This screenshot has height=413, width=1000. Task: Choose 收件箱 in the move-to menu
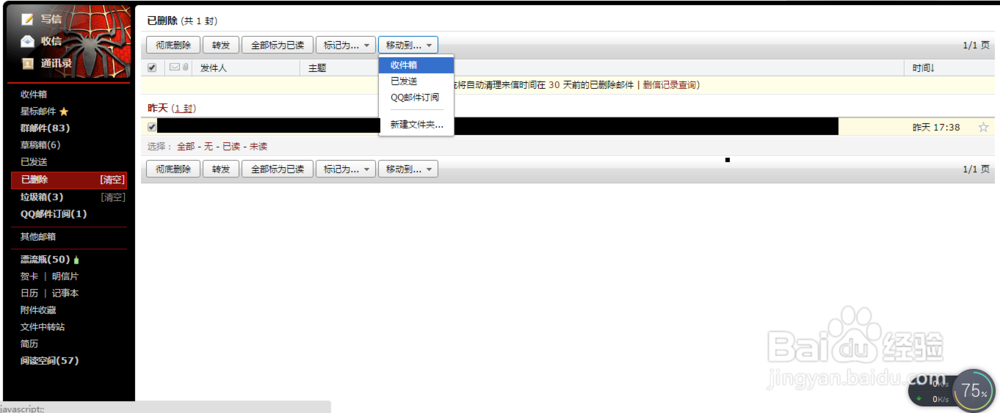click(416, 64)
